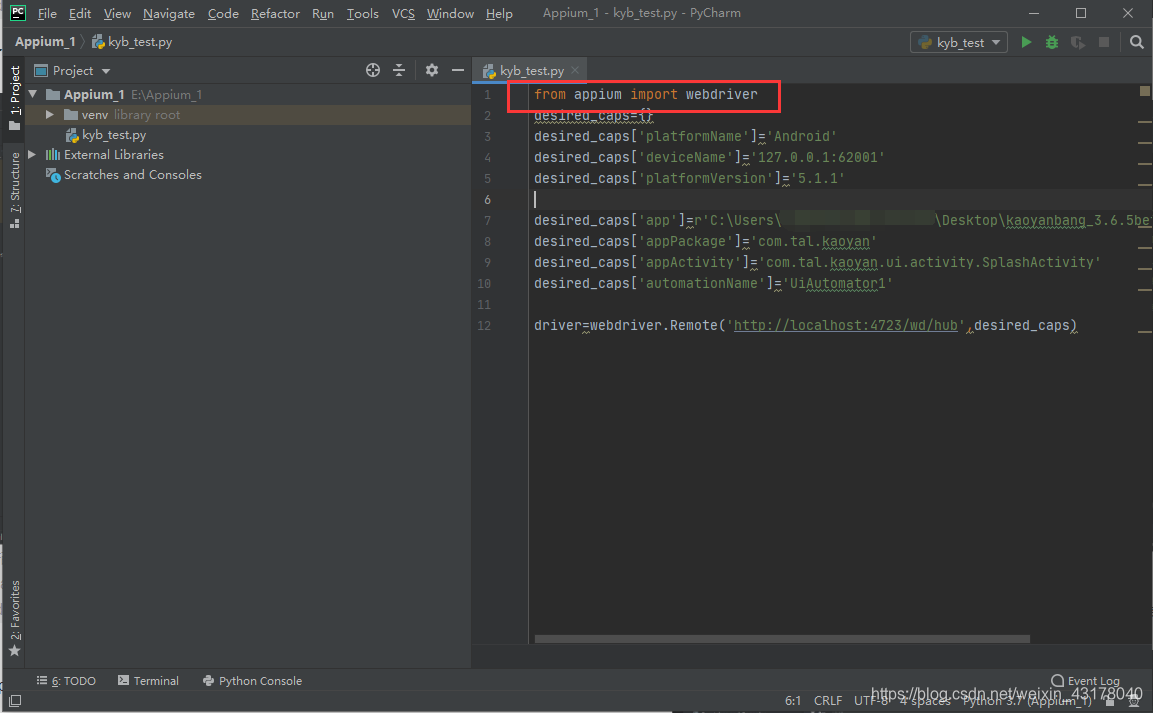Screen dimensions: 1153x713
Task: Run the kyb_test configuration
Action: (1025, 42)
